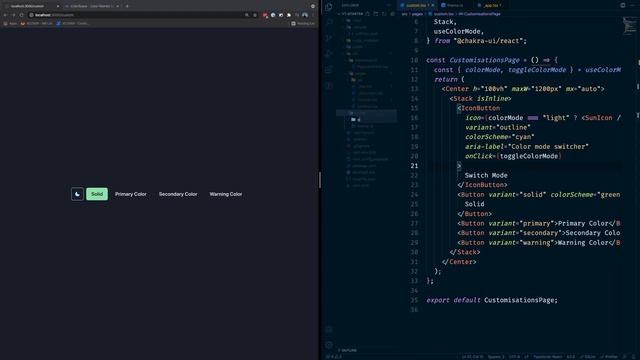Image resolution: width=640 pixels, height=360 pixels.
Task: Click "Switch Mode" text on line 22
Action: pyautogui.click(x=486, y=176)
